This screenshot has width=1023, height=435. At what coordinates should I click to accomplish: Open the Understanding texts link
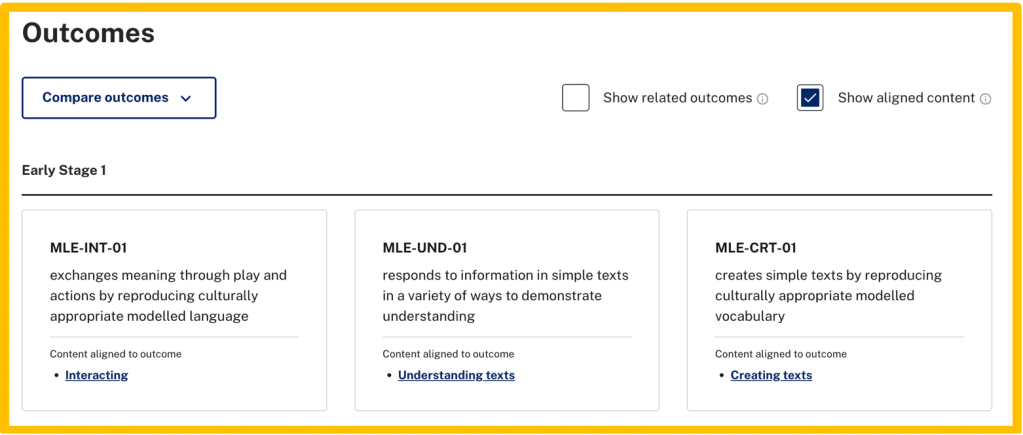click(x=456, y=376)
